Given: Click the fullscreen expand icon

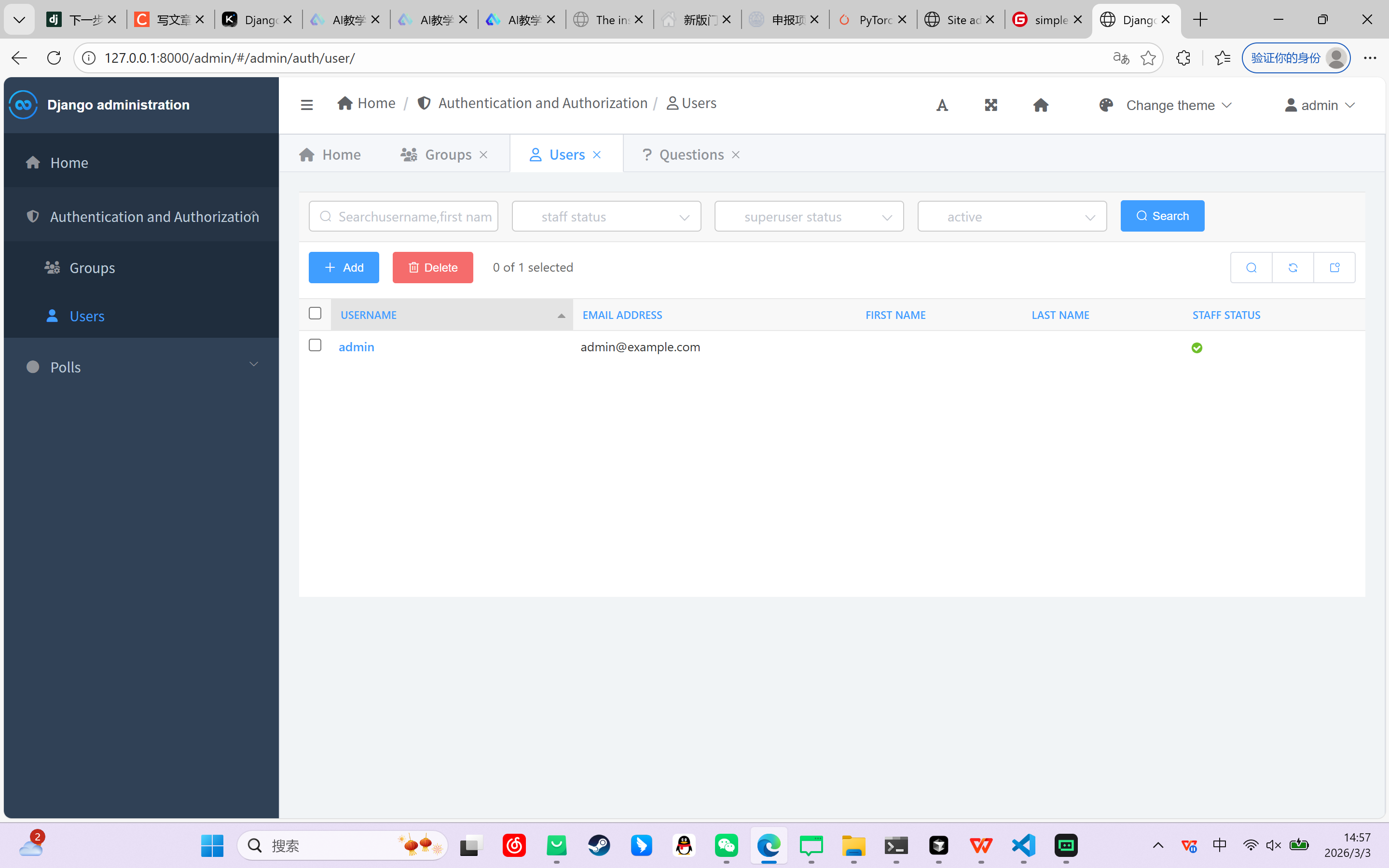Looking at the screenshot, I should tap(990, 105).
